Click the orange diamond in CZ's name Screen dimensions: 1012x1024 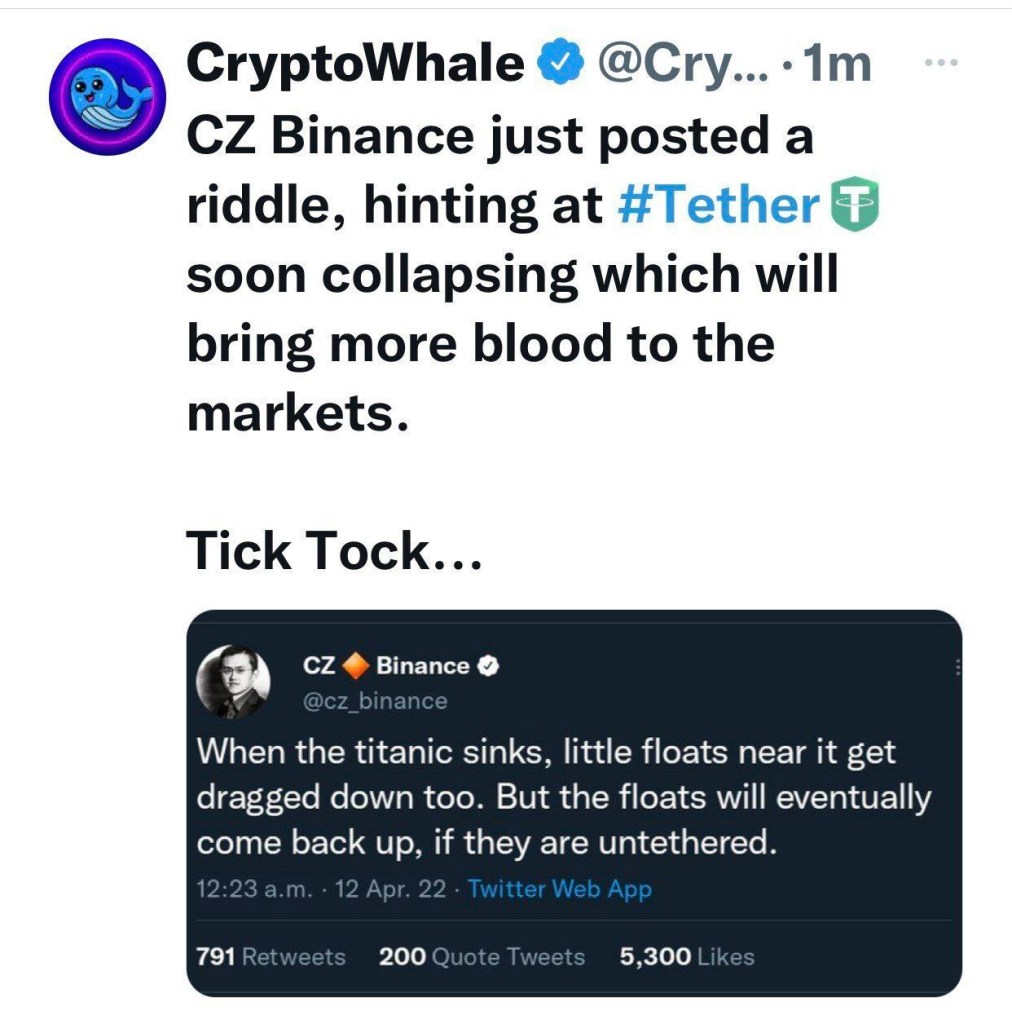[356, 665]
